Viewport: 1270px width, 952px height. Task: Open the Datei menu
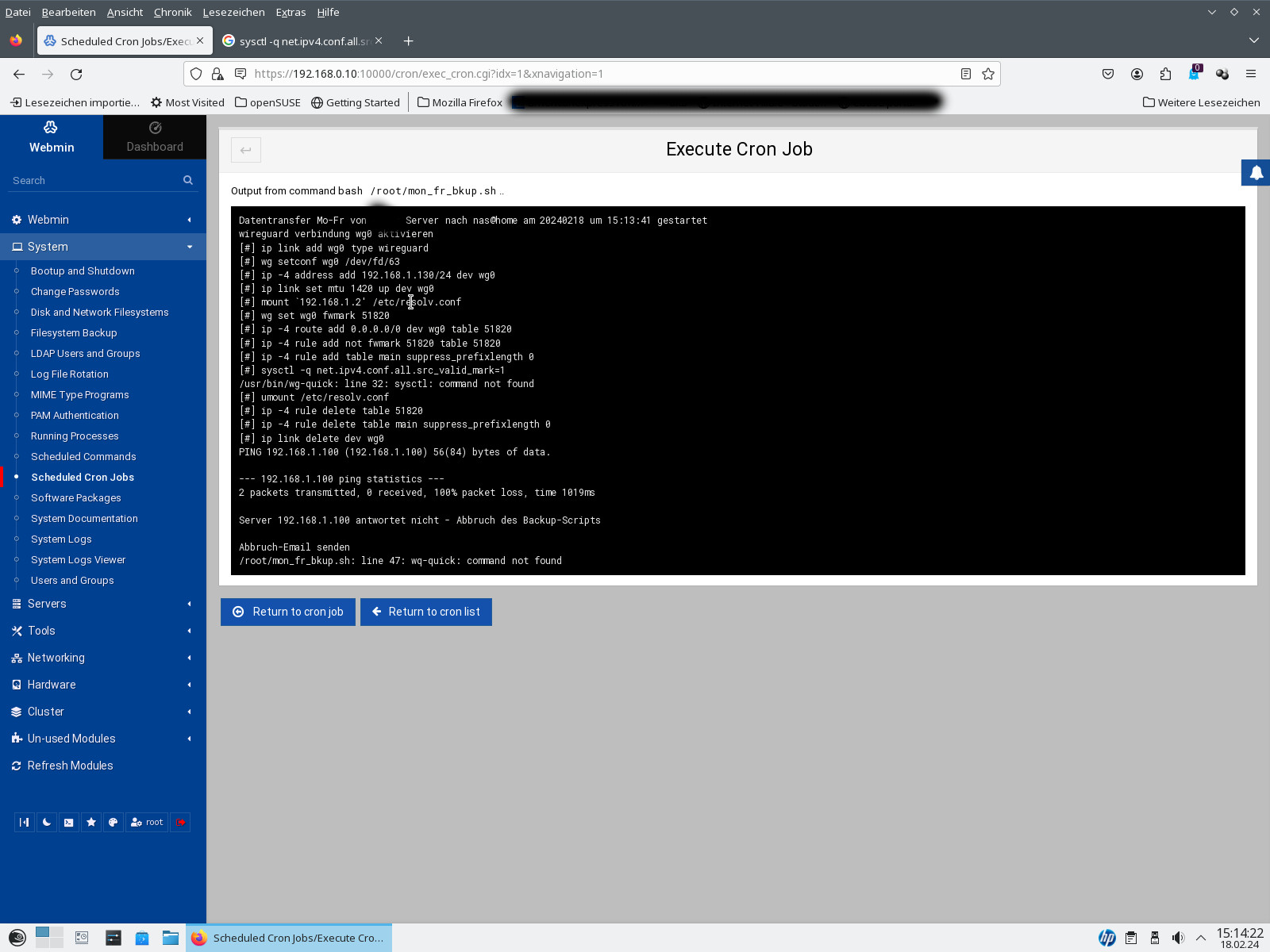[x=17, y=12]
